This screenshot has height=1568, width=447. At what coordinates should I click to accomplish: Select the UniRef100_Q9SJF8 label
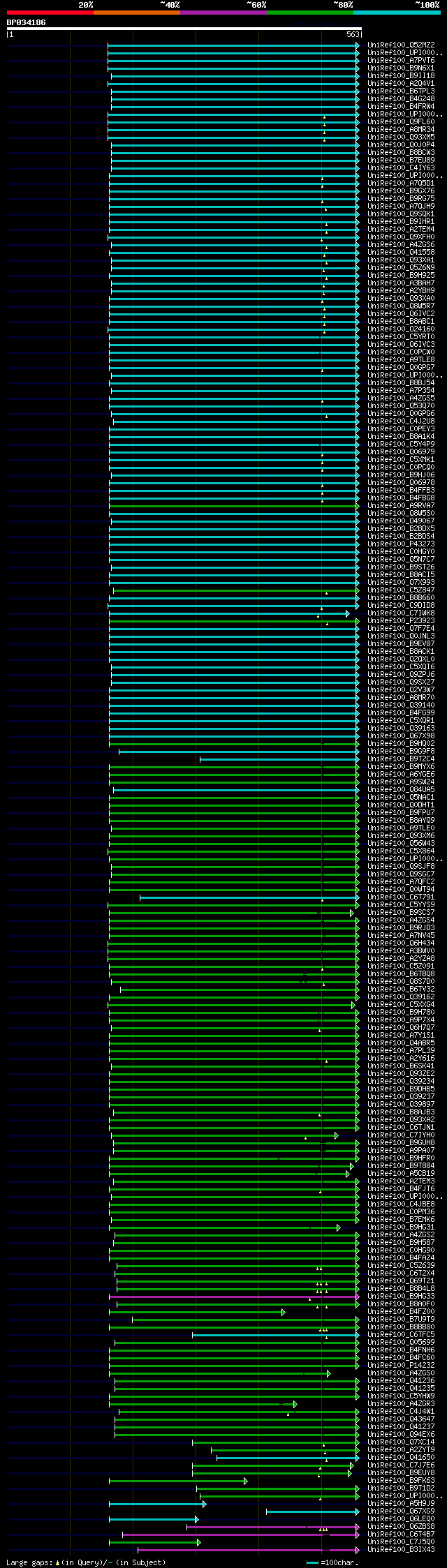[x=401, y=866]
